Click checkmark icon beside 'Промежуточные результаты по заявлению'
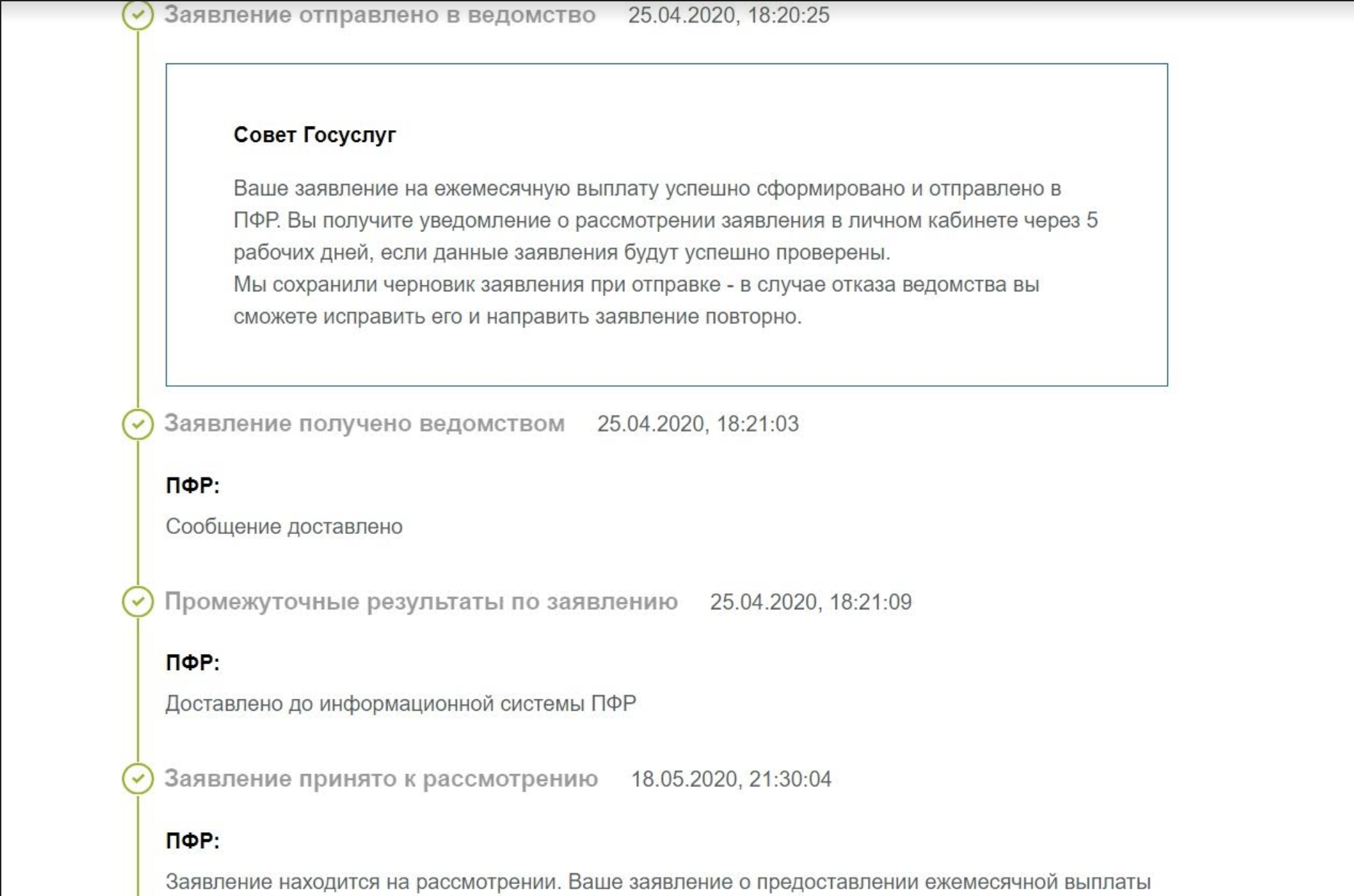Screen dimensions: 1354x896 coord(137,601)
